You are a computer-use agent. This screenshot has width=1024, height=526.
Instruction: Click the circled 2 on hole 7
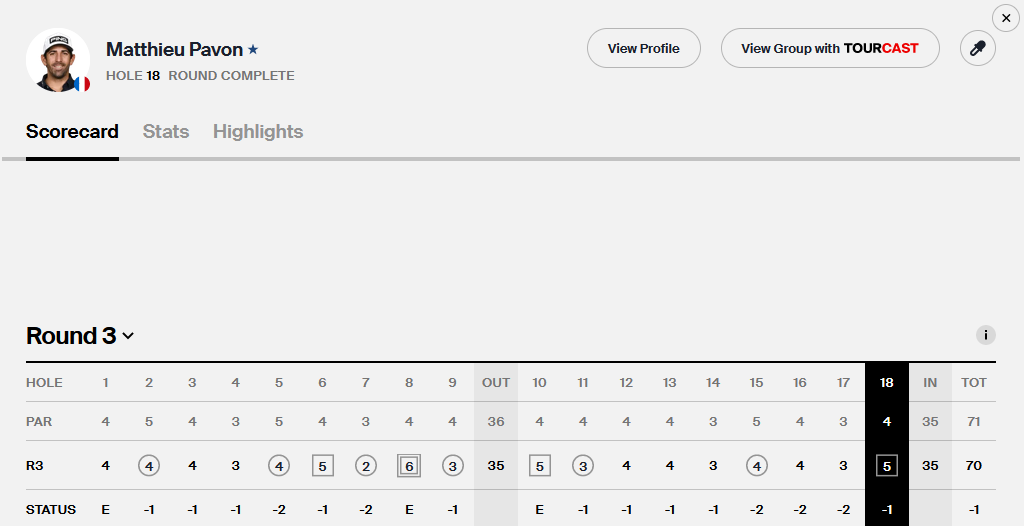[366, 465]
